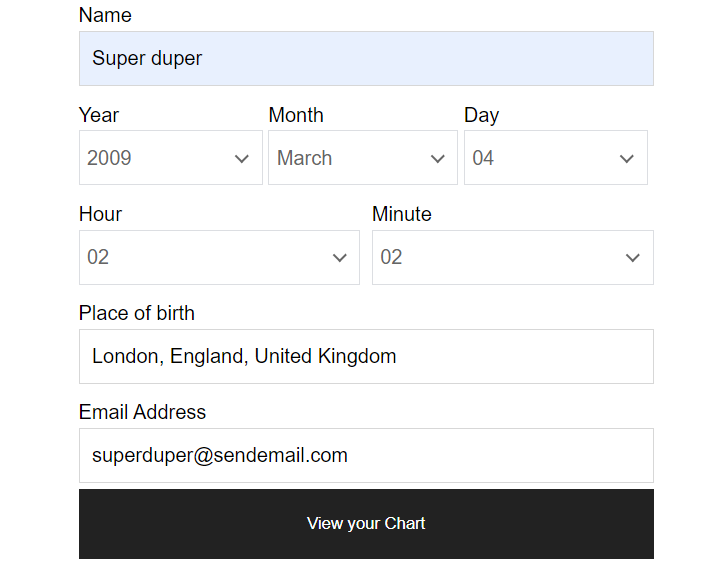The width and height of the screenshot is (715, 568).
Task: Expand the Month dropdown showing March
Action: pos(363,158)
